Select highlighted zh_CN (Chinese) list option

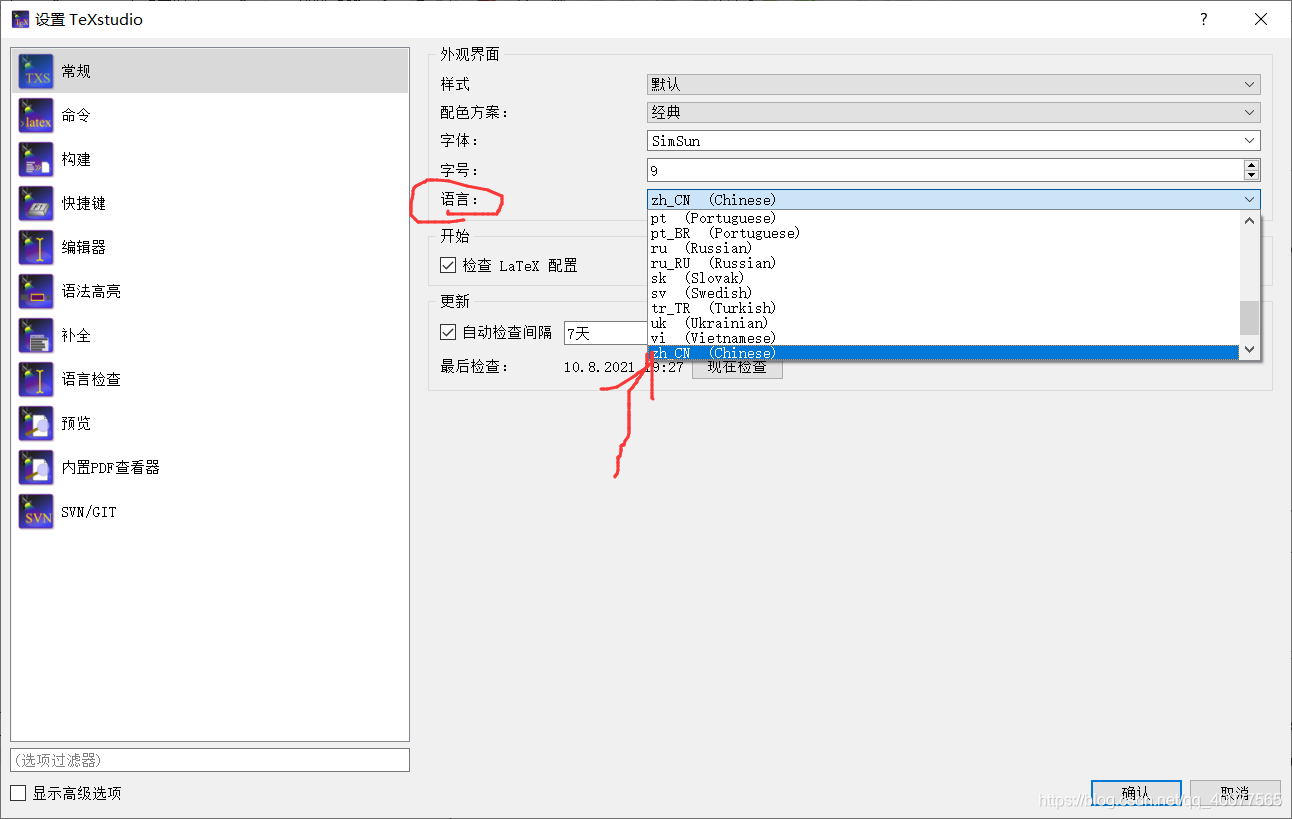point(943,353)
